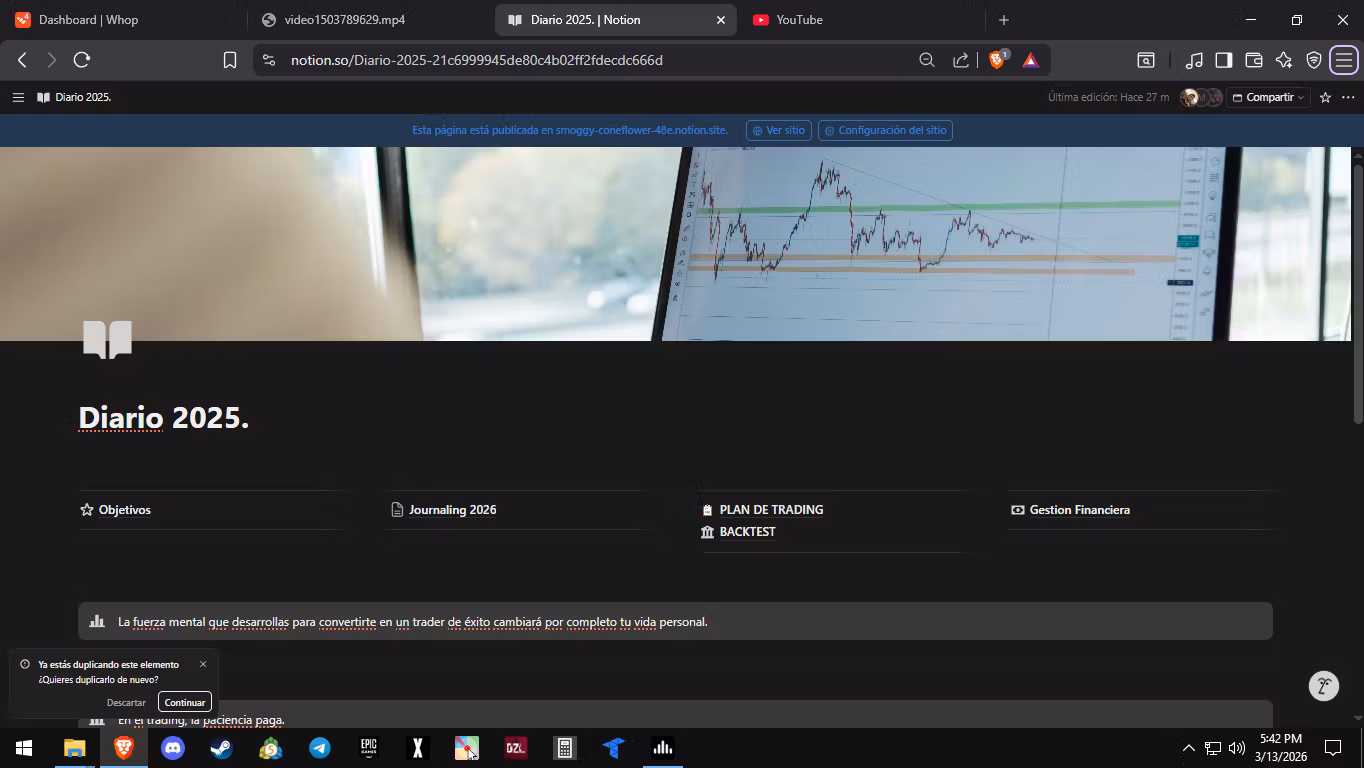Launch the Leo AI sparkle icon
The image size is (1364, 768).
click(1284, 60)
